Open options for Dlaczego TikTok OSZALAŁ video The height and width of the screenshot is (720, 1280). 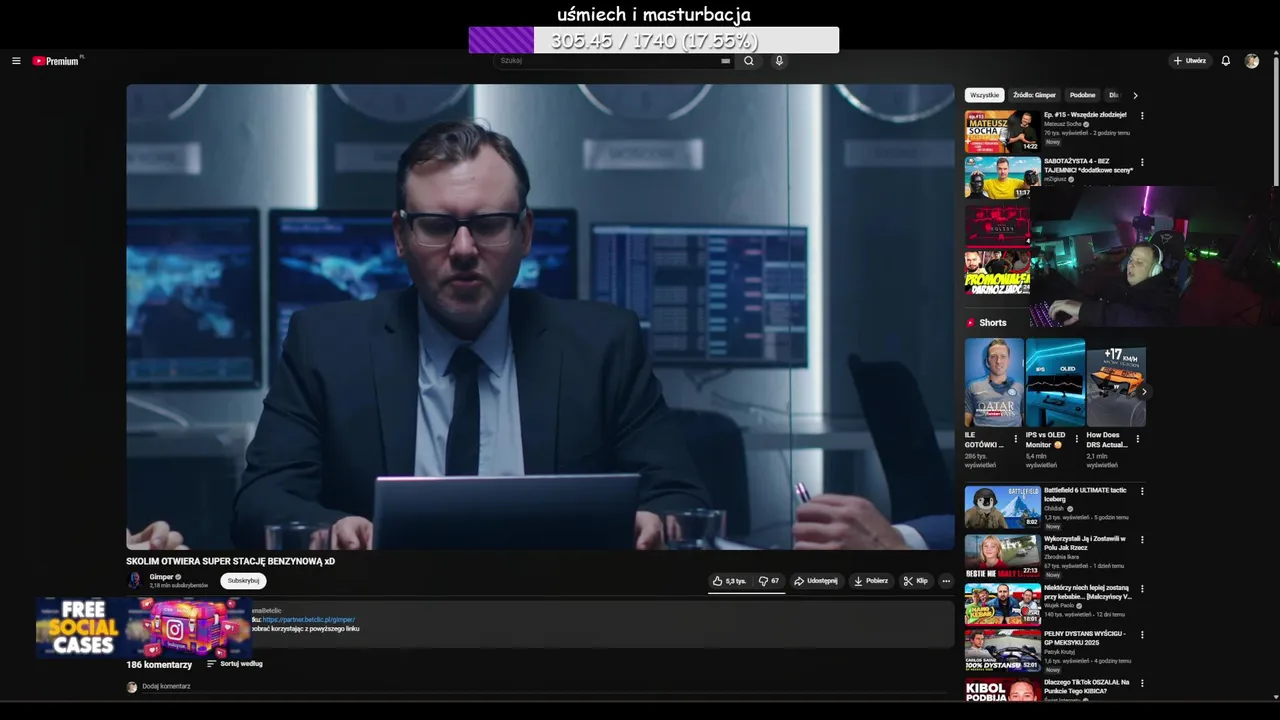pos(1142,684)
